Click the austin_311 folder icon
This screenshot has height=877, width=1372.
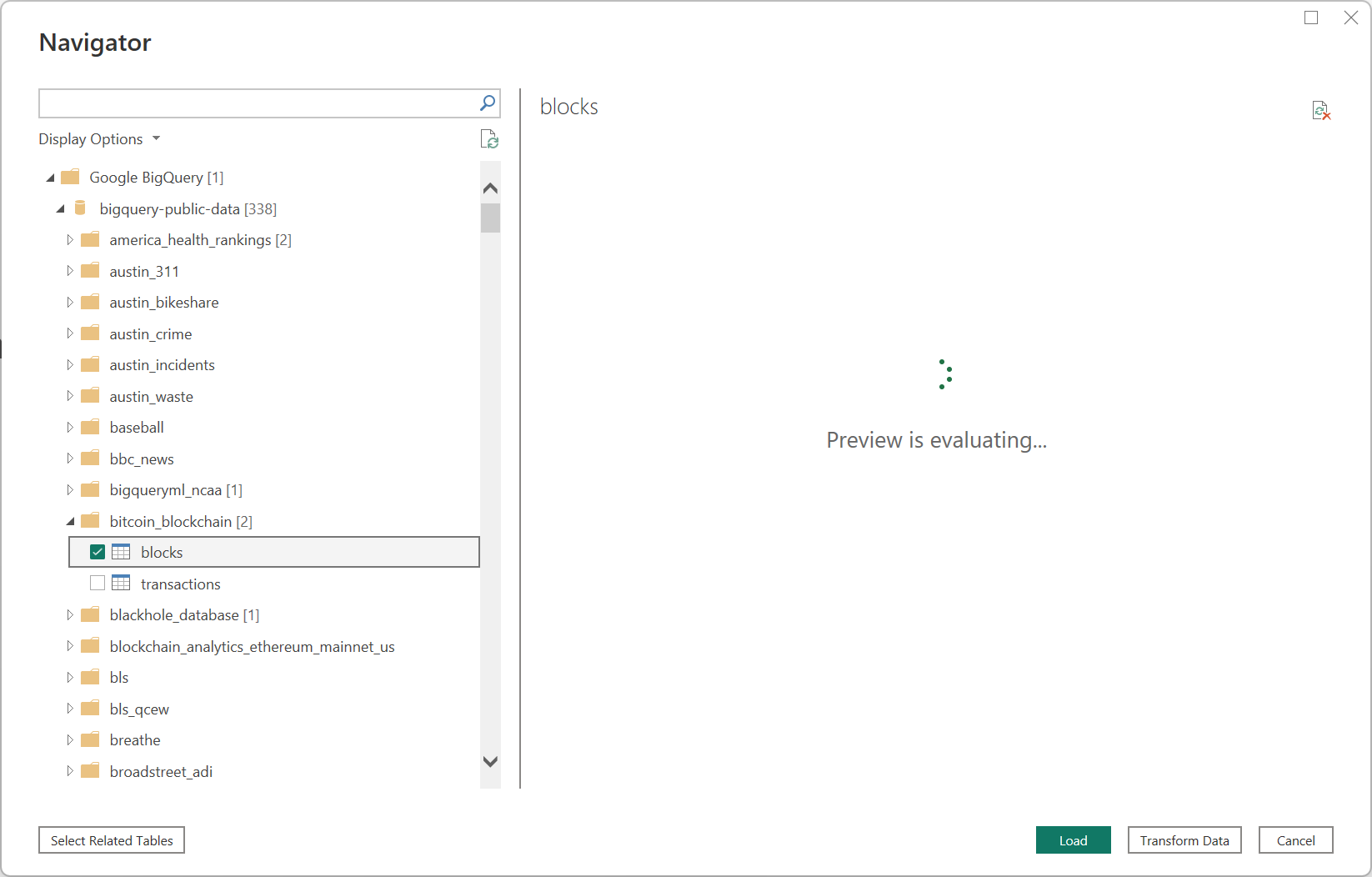click(90, 271)
